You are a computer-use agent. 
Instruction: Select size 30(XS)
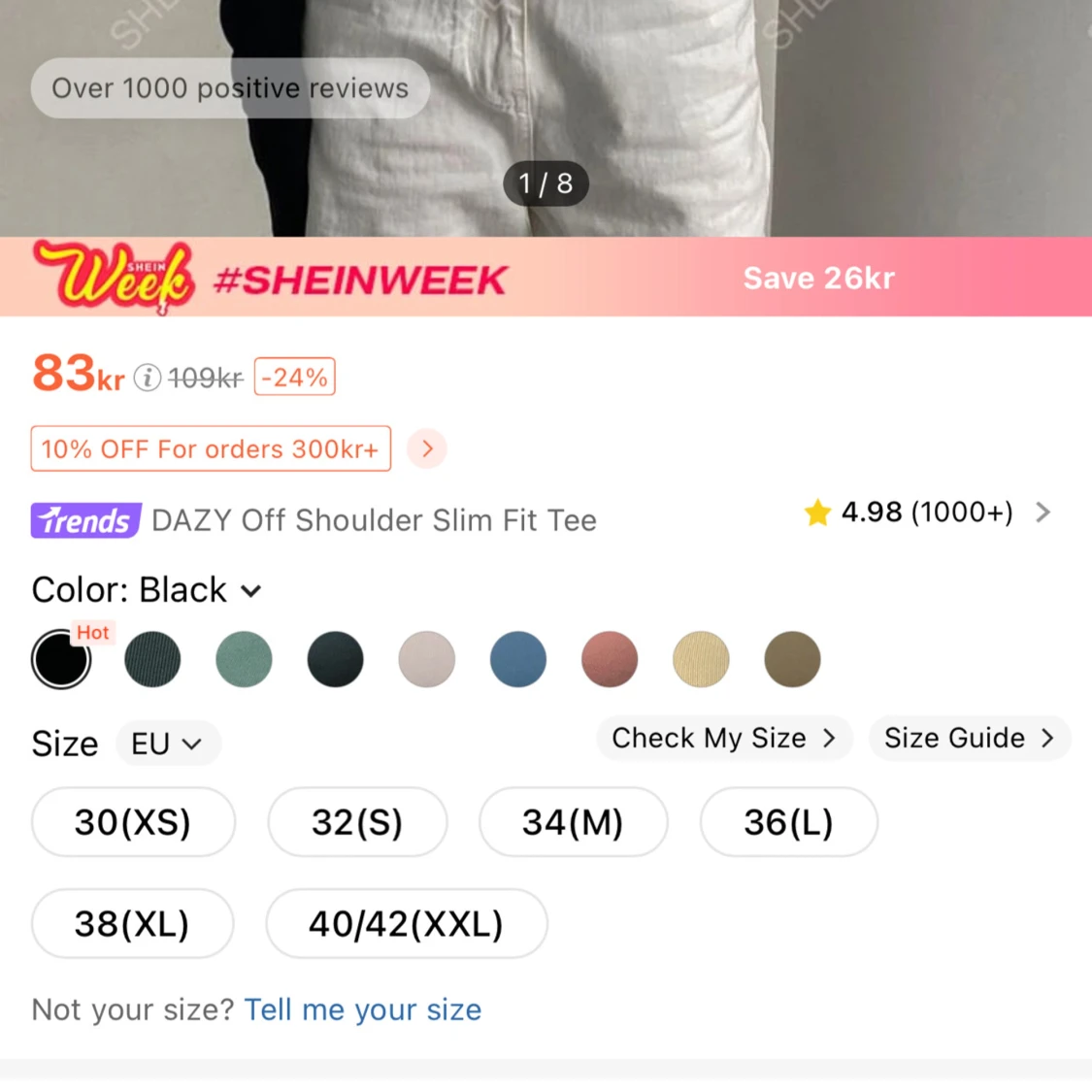(133, 822)
